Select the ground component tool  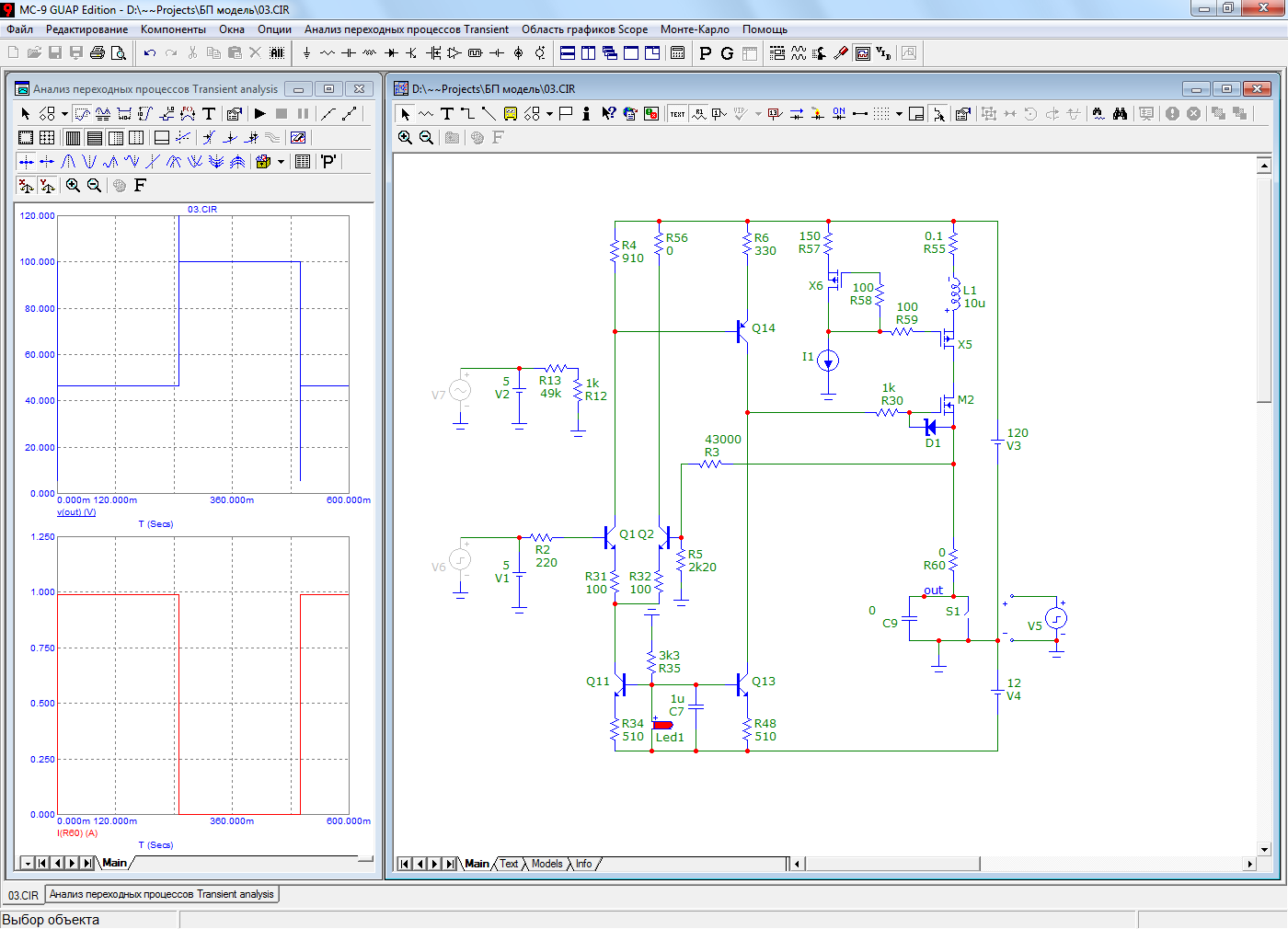coord(306,53)
